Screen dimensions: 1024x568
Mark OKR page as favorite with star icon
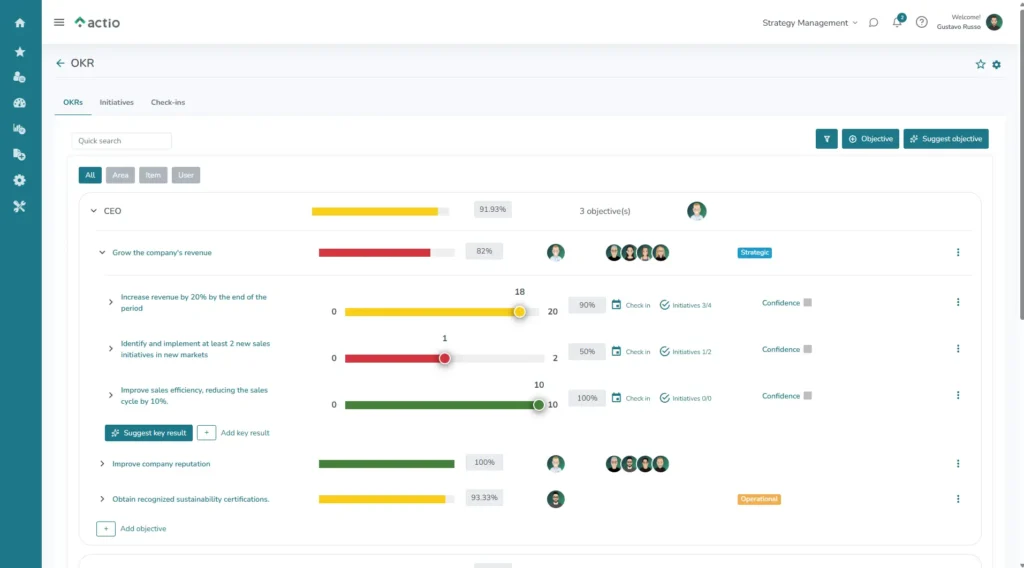(x=980, y=64)
